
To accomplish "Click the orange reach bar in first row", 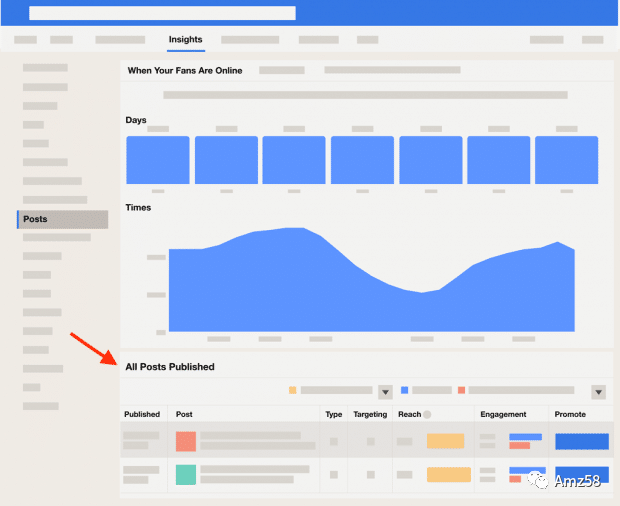I will (x=445, y=441).
